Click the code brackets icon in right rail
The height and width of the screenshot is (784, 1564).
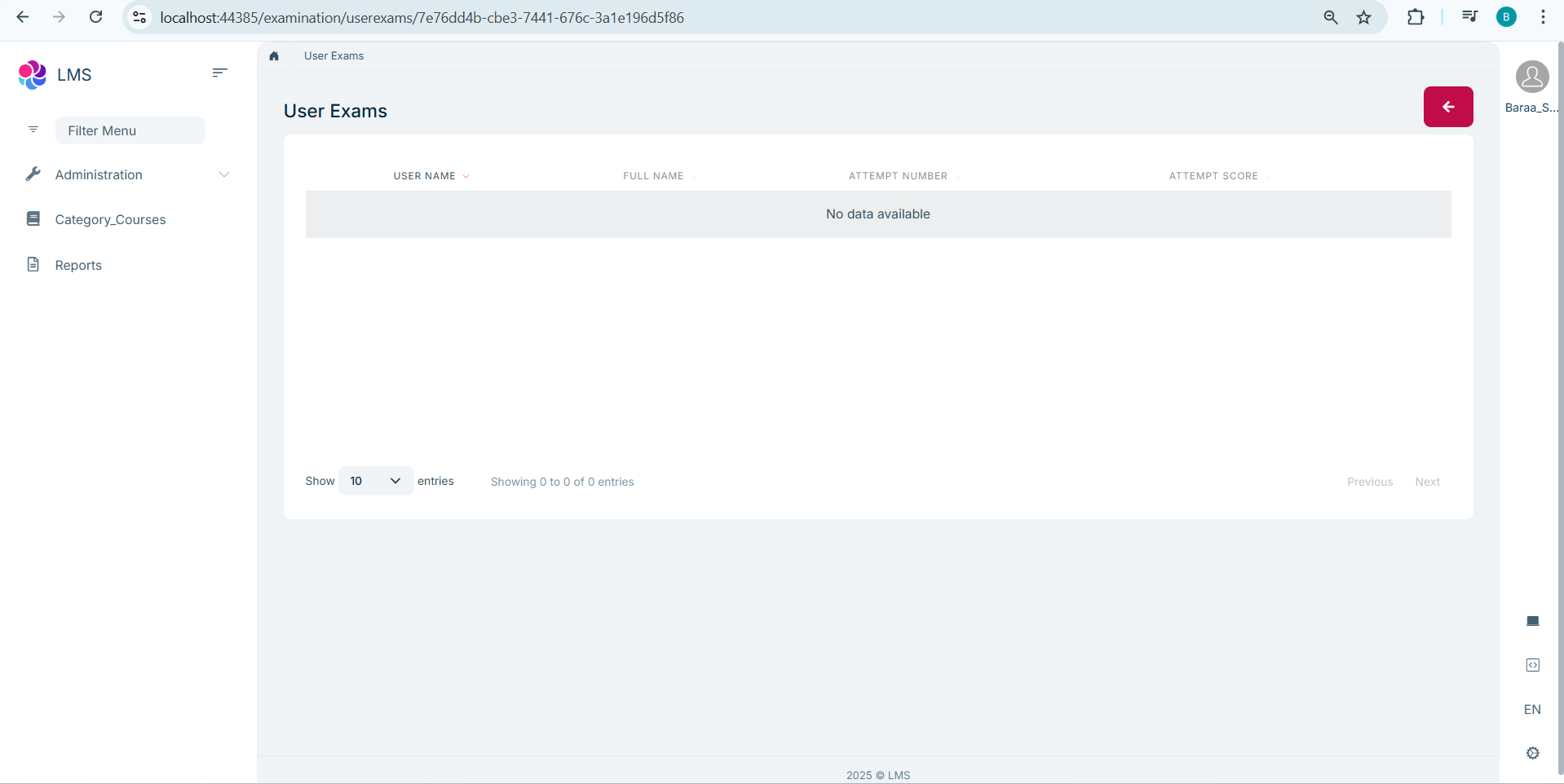[x=1532, y=665]
